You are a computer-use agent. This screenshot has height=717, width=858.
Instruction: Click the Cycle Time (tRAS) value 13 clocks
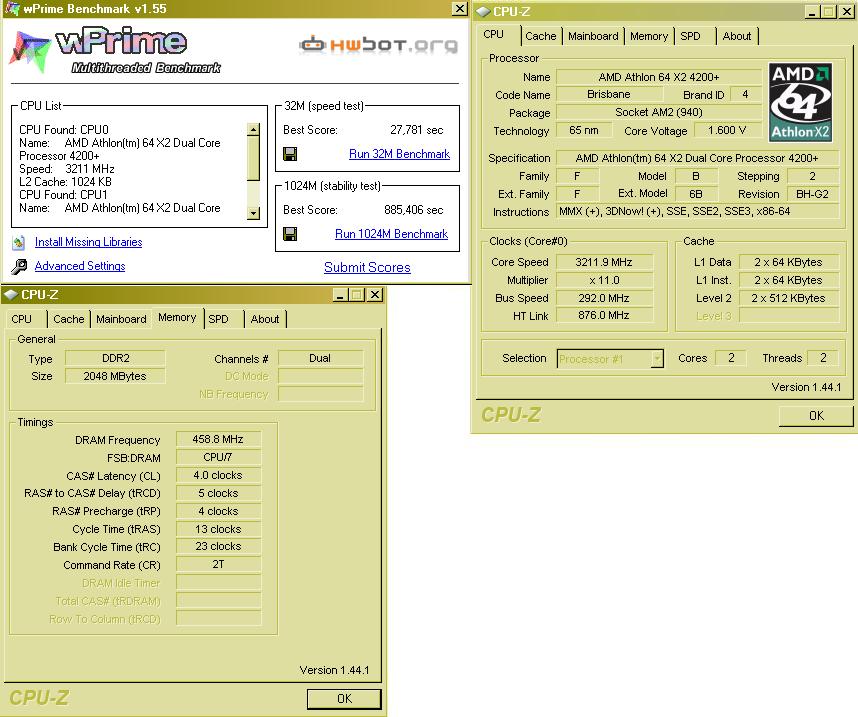218,529
